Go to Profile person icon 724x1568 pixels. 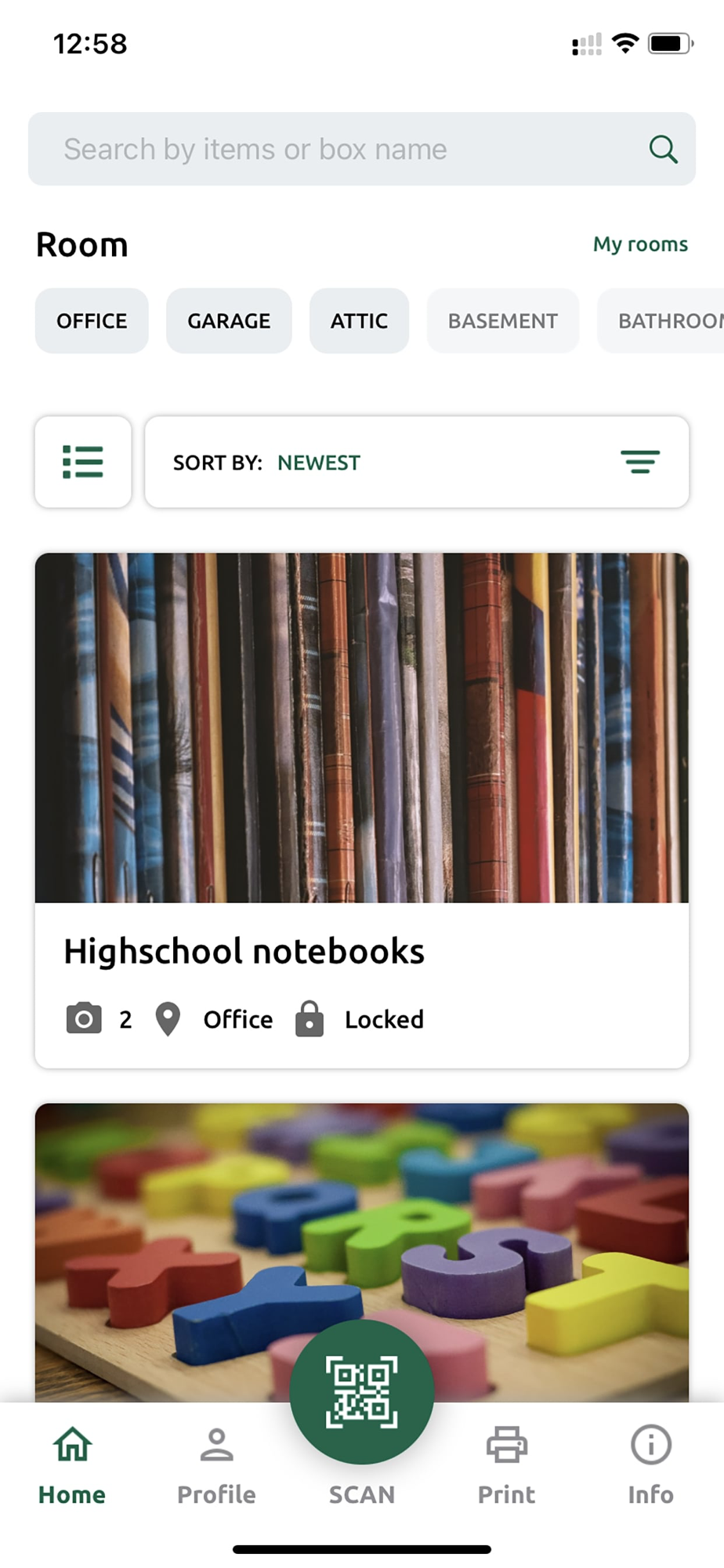tap(216, 1444)
